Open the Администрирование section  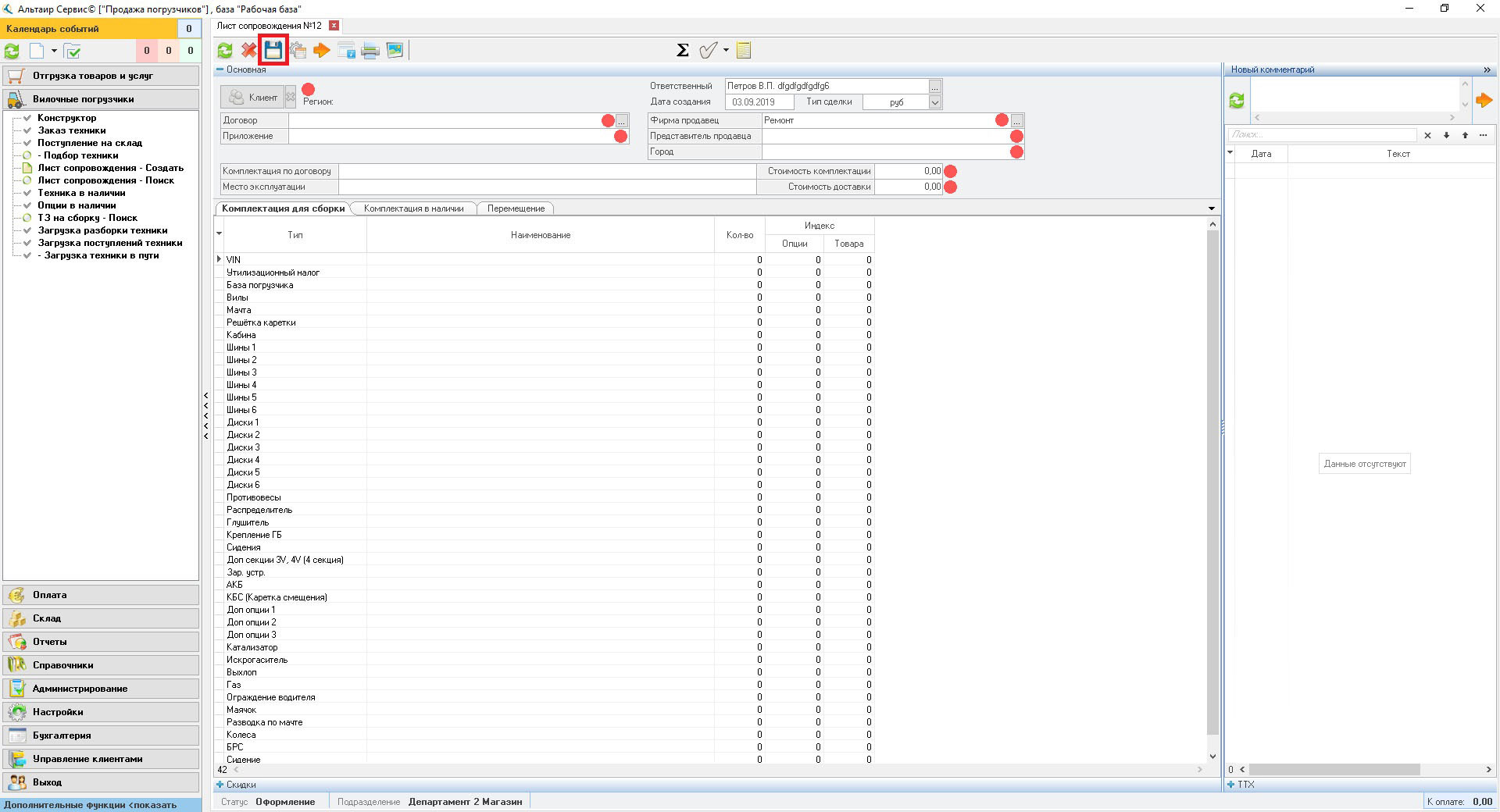(101, 689)
